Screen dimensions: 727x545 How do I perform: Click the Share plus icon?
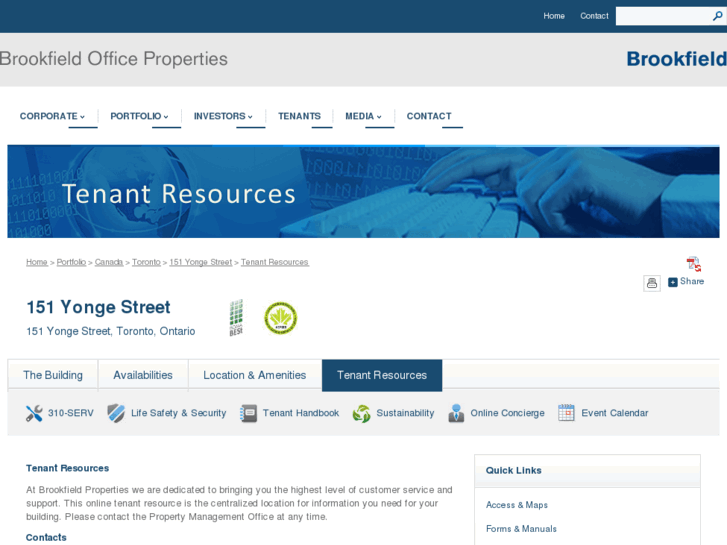(672, 282)
